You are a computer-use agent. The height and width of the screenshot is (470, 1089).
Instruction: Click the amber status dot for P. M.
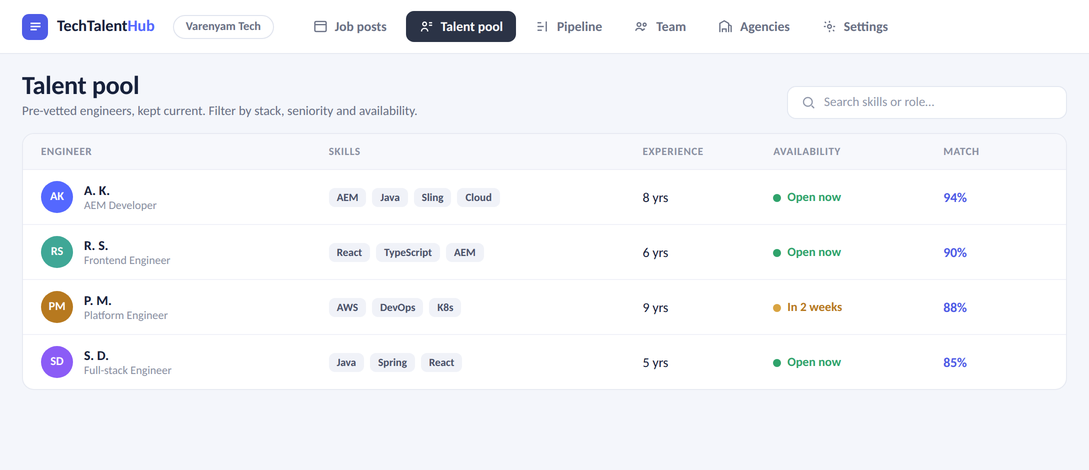pyautogui.click(x=777, y=308)
